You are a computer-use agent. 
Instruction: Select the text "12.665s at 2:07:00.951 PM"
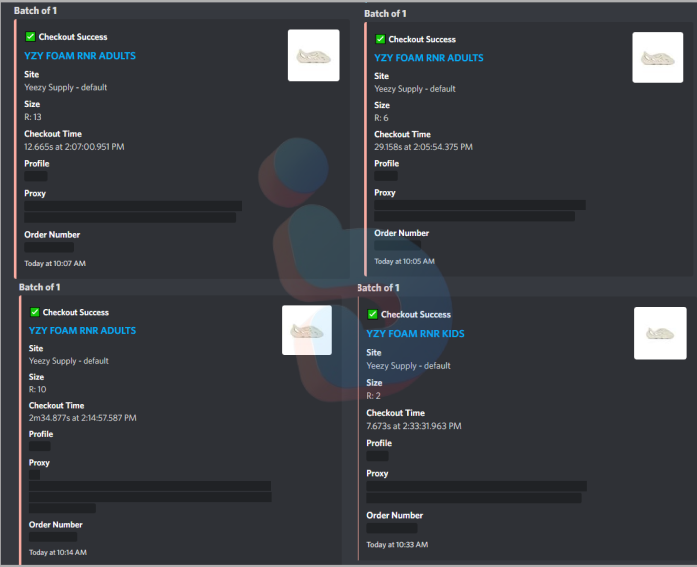pyautogui.click(x=74, y=147)
